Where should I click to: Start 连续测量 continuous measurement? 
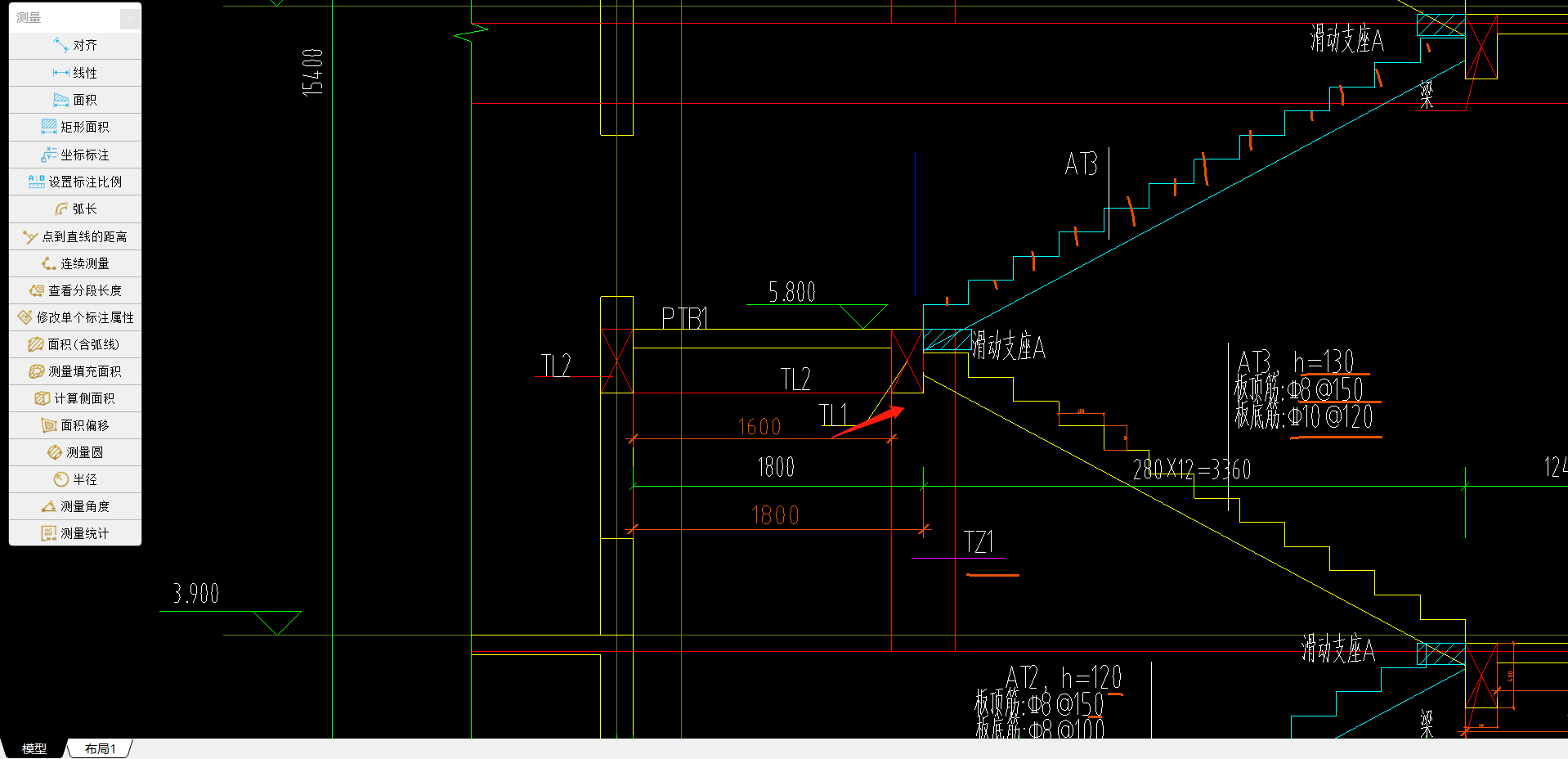tap(75, 263)
